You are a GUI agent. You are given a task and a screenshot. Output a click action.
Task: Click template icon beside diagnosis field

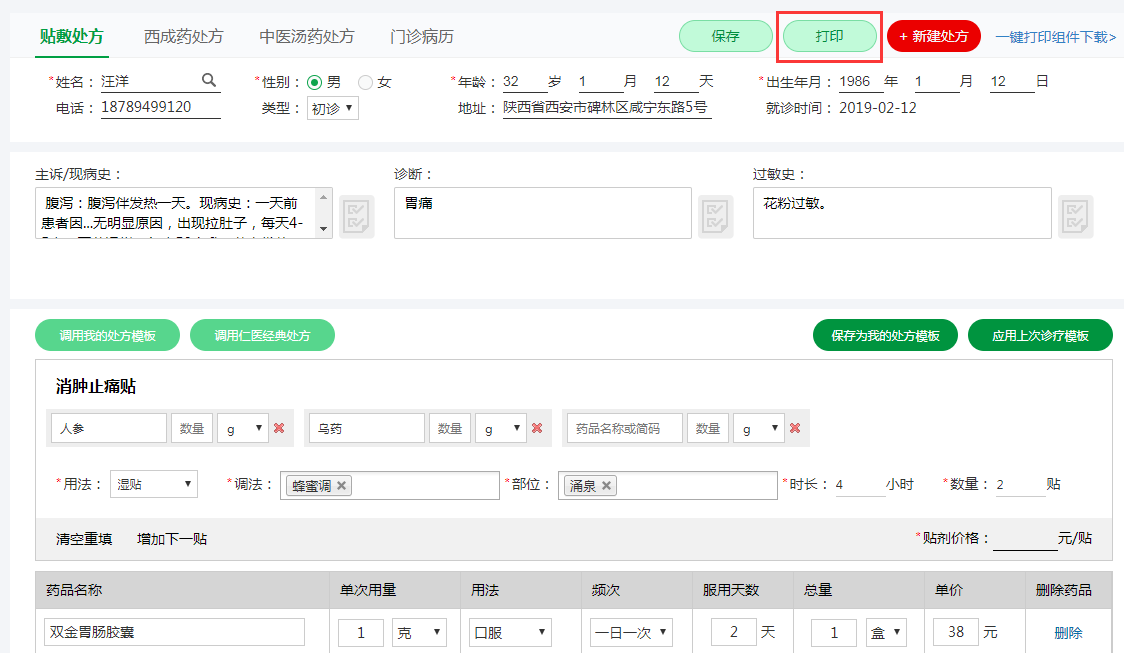[x=715, y=214]
